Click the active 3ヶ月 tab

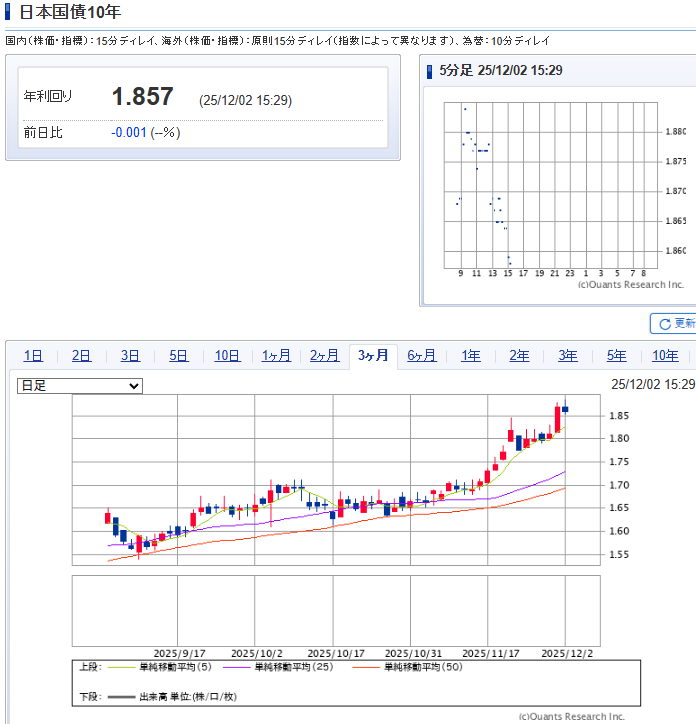pos(373,355)
